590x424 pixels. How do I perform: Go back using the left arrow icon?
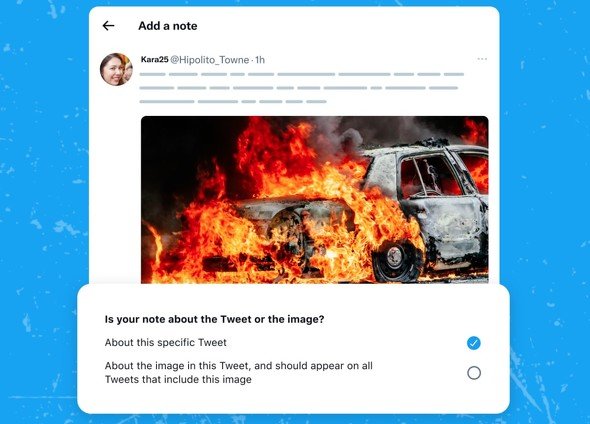coord(108,26)
